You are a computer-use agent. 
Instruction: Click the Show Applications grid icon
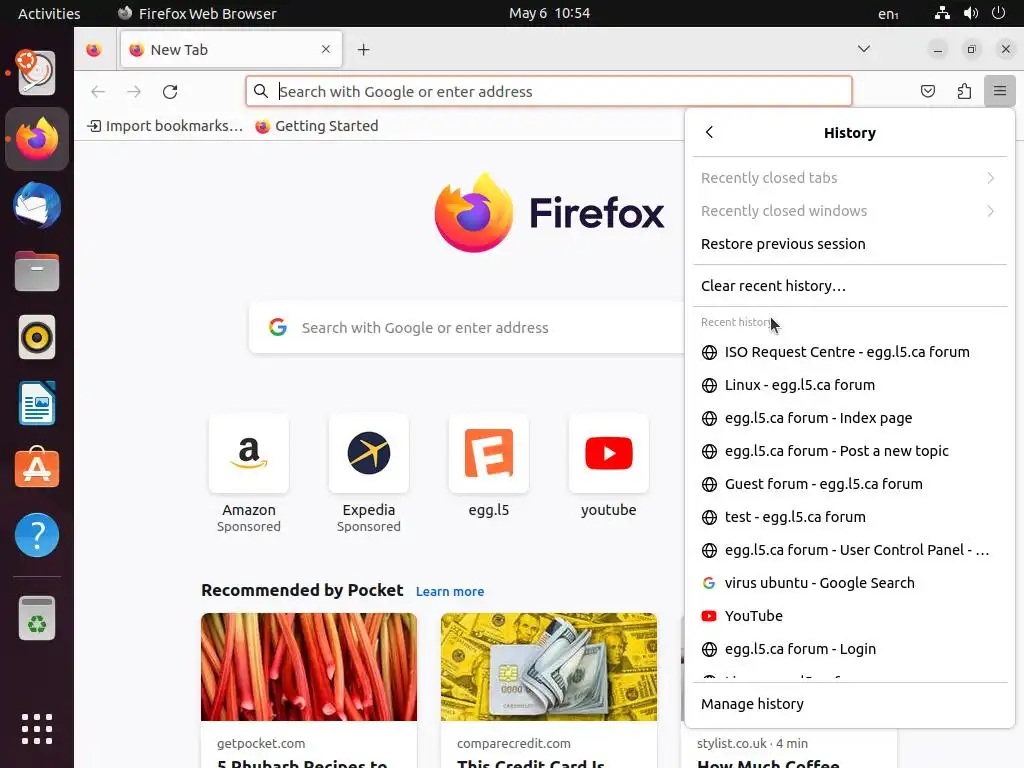(37, 729)
